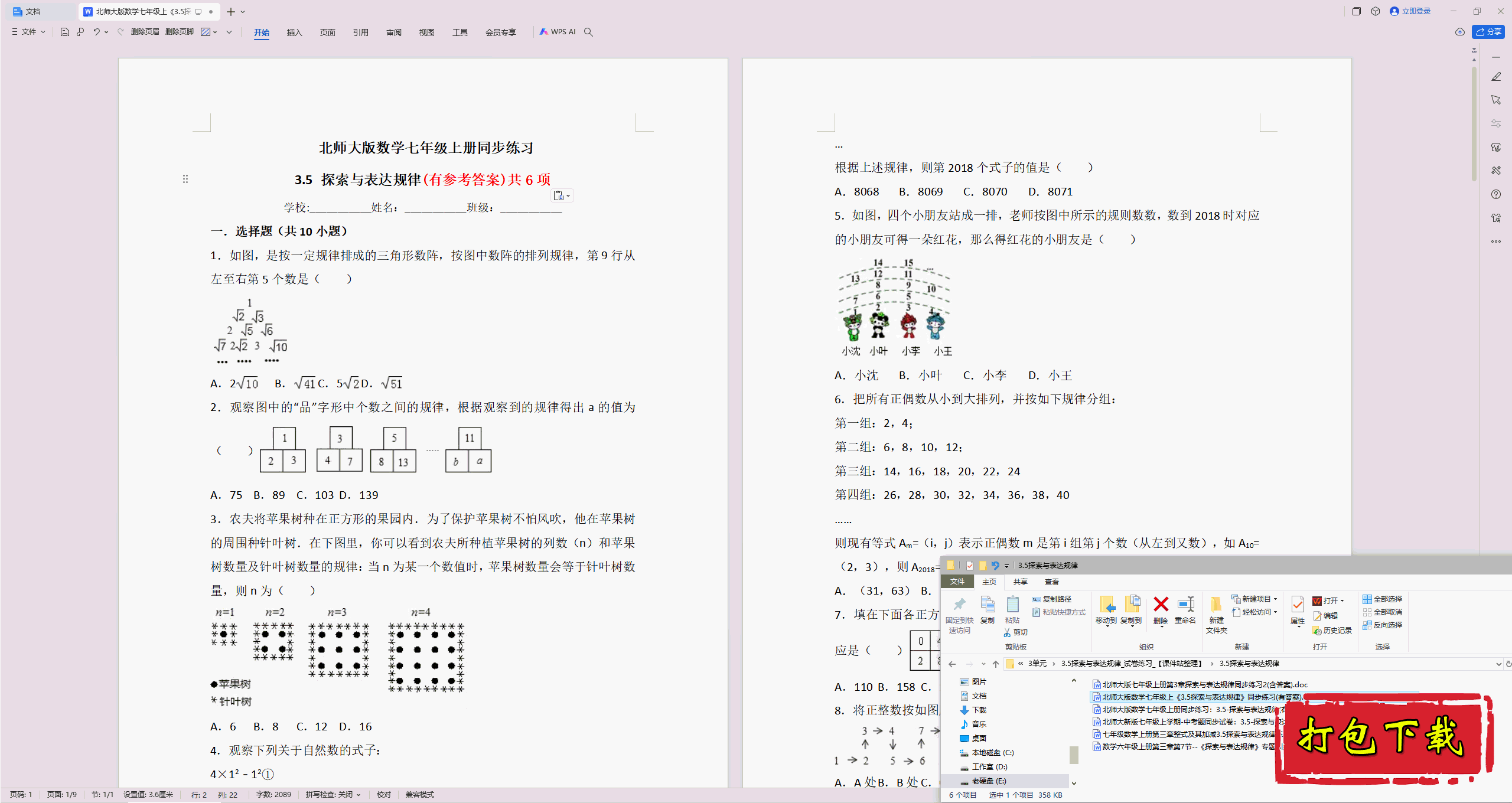Screen dimensions: 1512x803
Task: Click the Explorer up-directory arrow
Action: point(996,664)
